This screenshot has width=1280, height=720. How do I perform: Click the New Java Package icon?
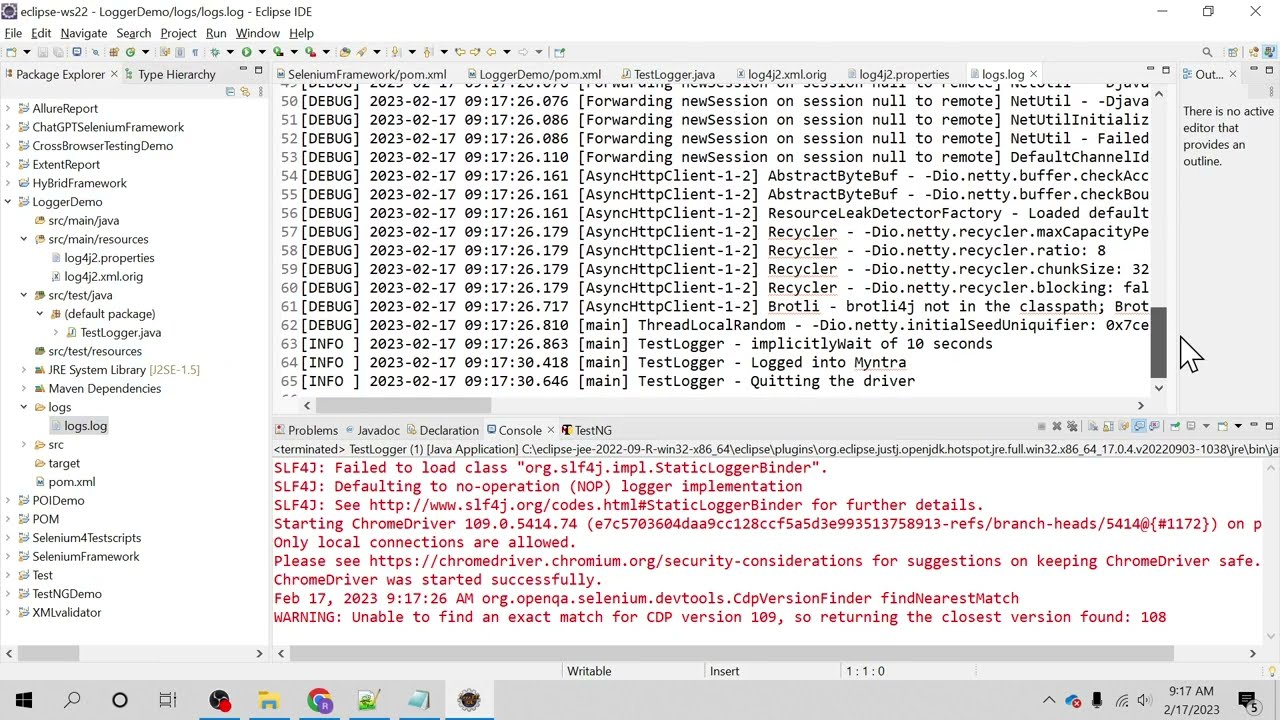(114, 52)
